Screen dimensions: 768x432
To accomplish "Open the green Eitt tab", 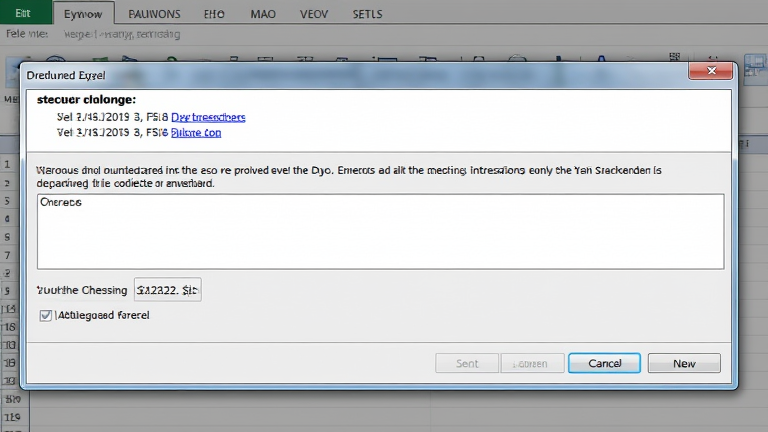I will pos(23,13).
